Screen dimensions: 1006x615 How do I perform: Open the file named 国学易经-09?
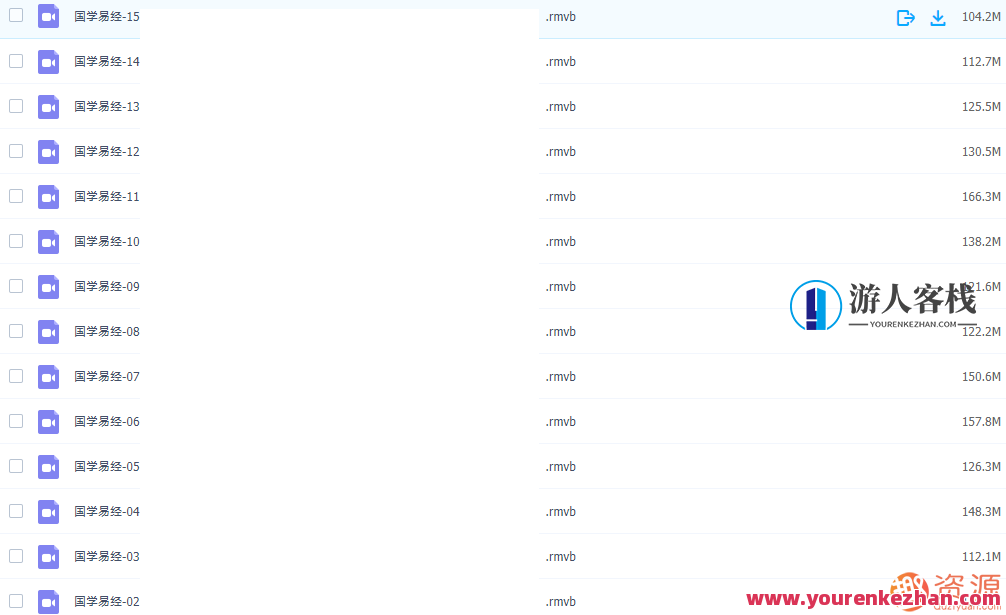click(107, 287)
